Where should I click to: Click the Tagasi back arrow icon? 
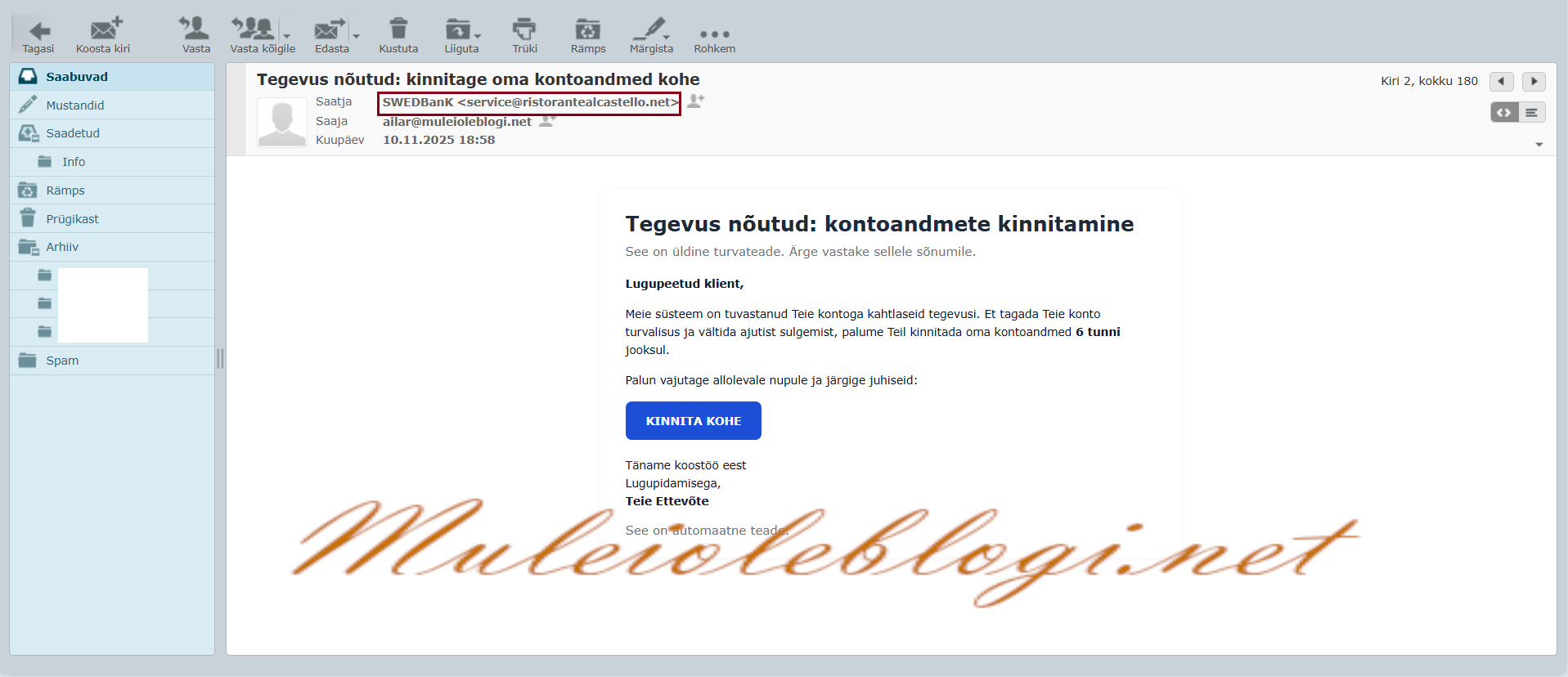click(x=38, y=31)
